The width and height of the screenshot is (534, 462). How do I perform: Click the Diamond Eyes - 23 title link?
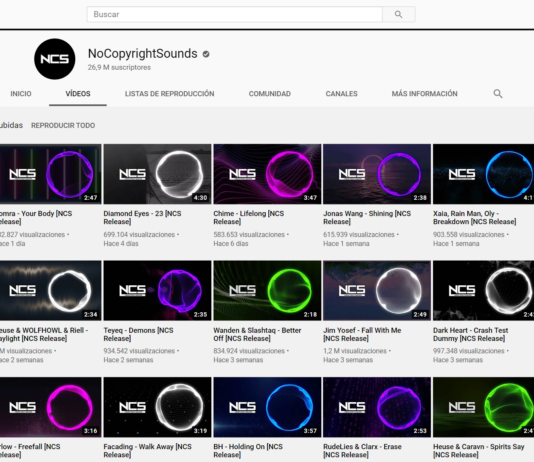pyautogui.click(x=142, y=218)
